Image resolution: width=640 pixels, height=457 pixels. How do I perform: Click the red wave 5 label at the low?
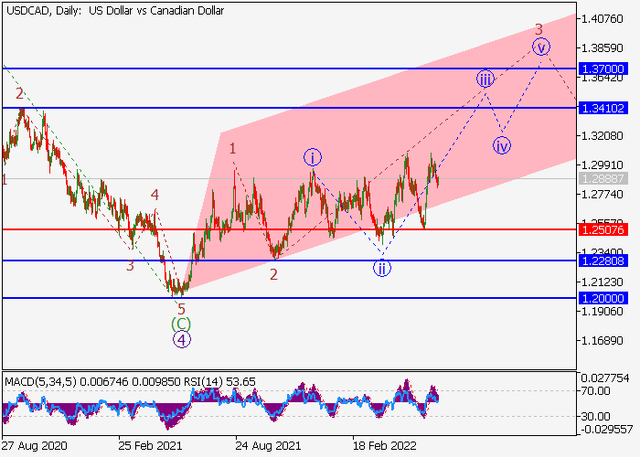(x=181, y=308)
